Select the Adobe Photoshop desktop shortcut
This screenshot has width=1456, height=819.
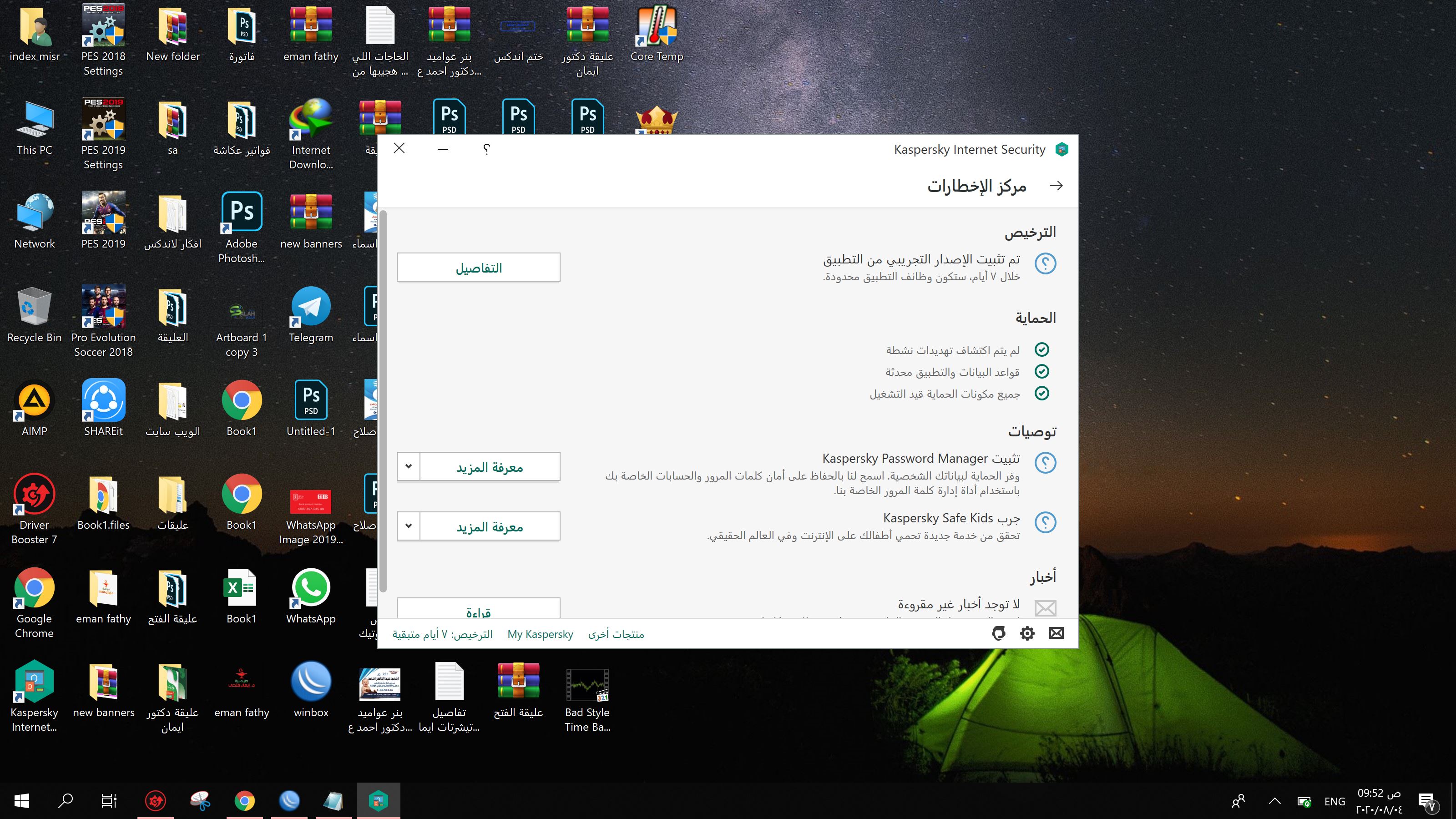pos(241,228)
